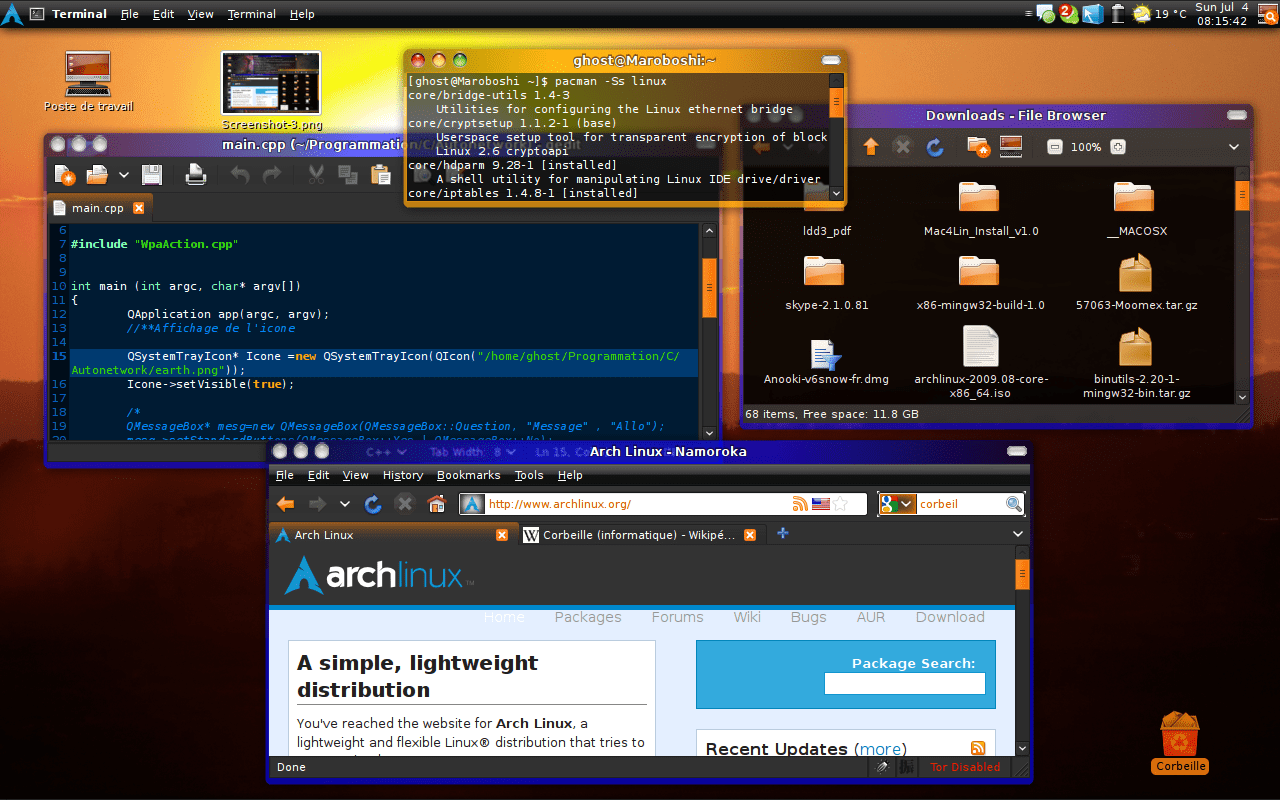Click the undo arrow in gedit toolbar
This screenshot has height=800, width=1280.
pyautogui.click(x=240, y=175)
